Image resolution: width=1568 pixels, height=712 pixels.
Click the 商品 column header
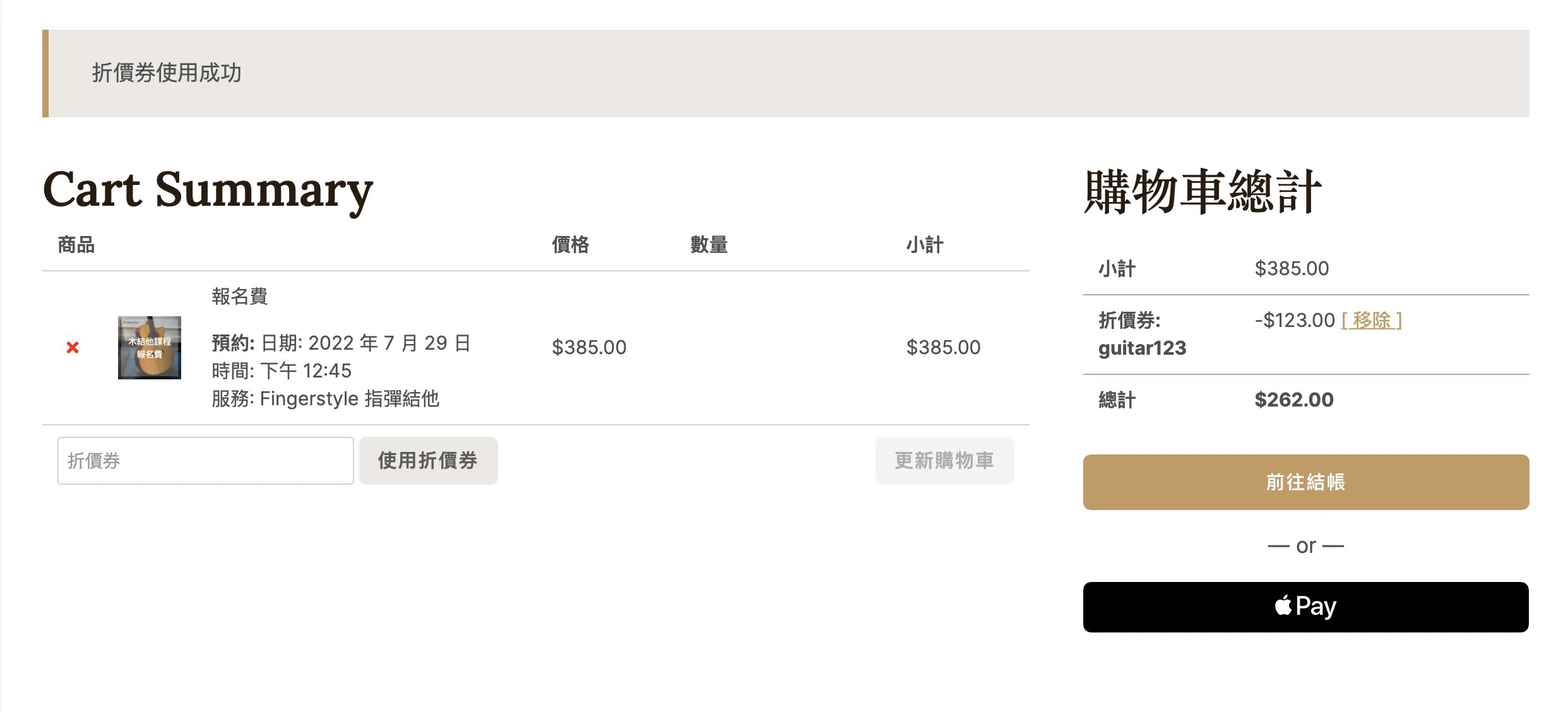coord(76,244)
